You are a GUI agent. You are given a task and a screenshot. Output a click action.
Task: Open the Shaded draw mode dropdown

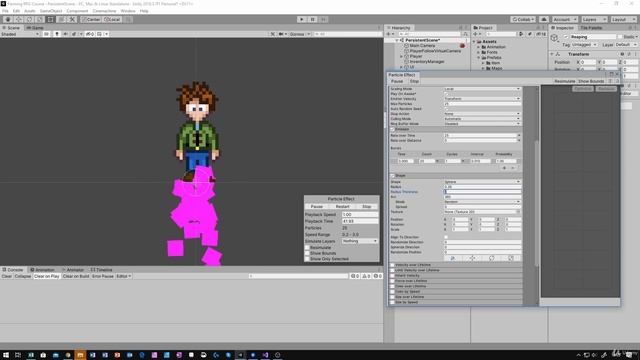pyautogui.click(x=20, y=34)
